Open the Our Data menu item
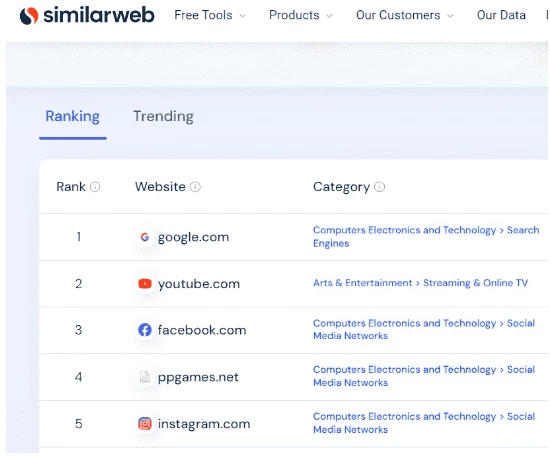 click(501, 15)
